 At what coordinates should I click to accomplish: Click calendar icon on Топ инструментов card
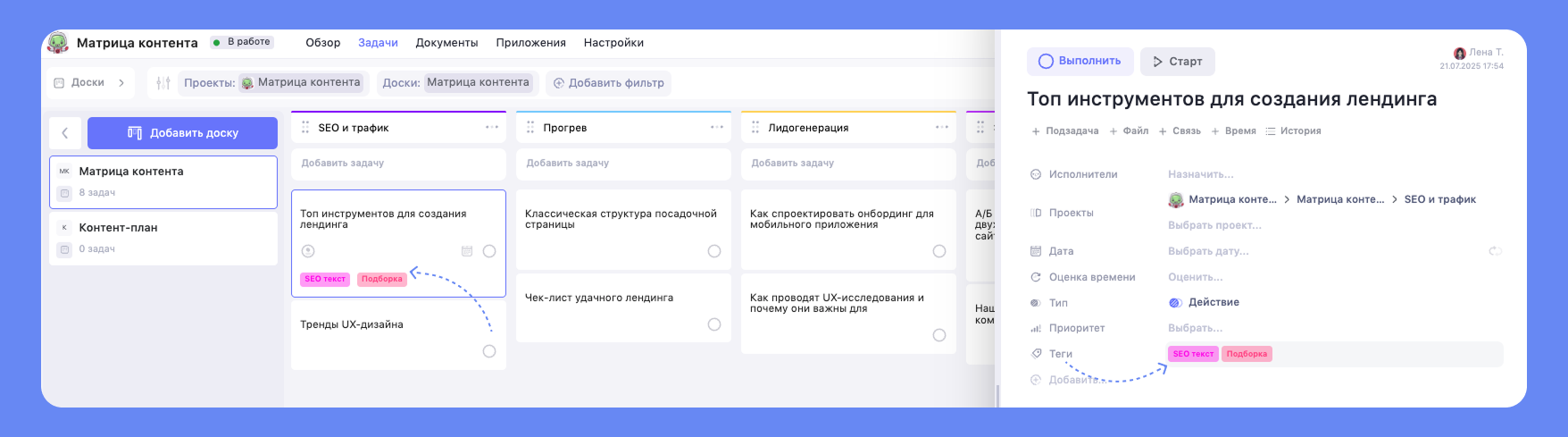click(x=467, y=251)
